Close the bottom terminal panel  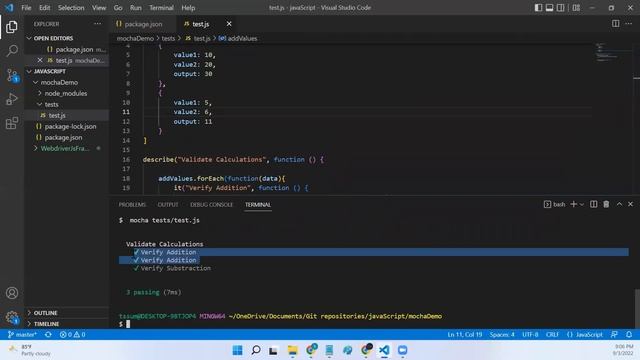(631, 204)
